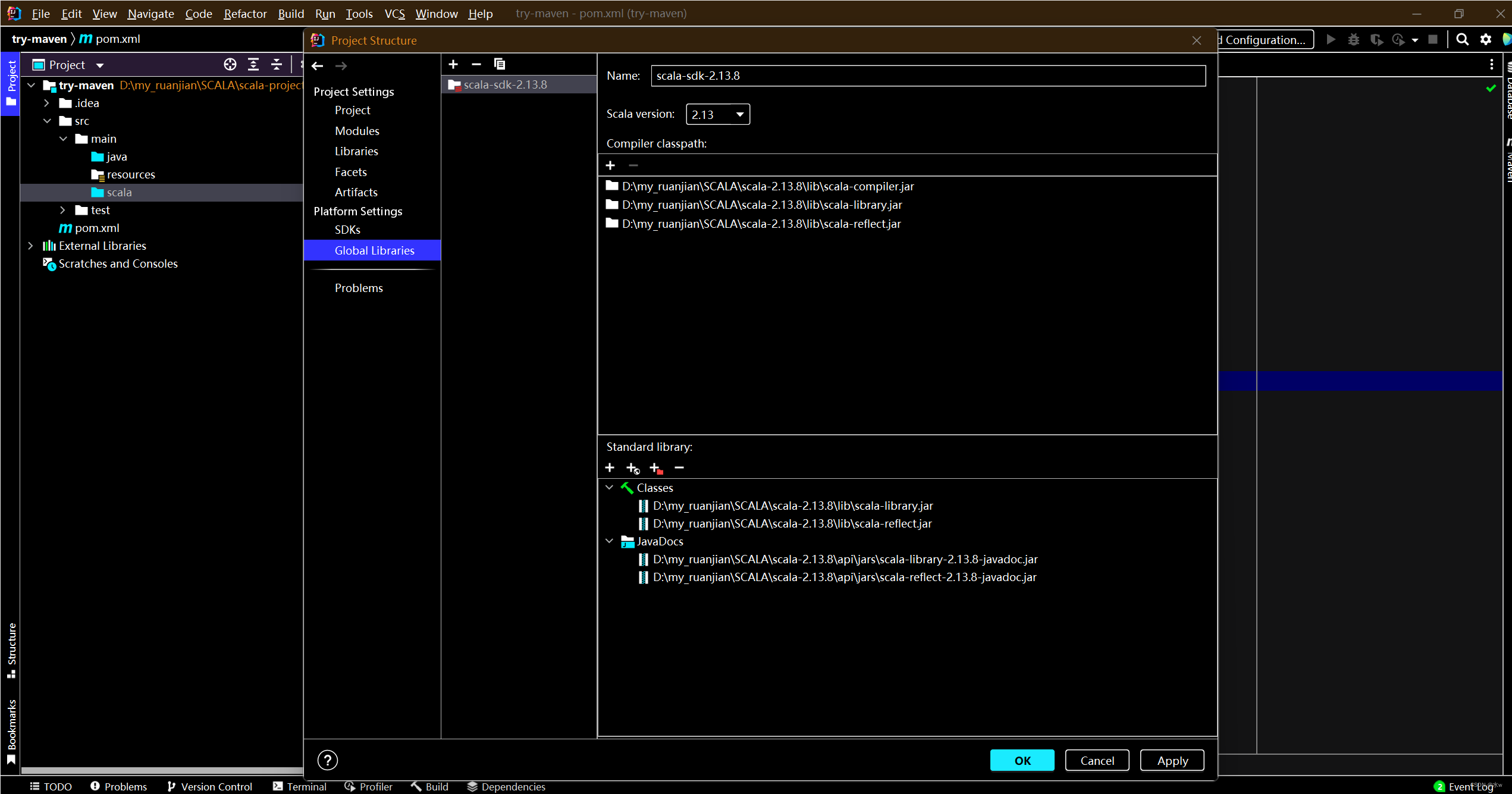Collapse all in the Project tool window

[x=277, y=64]
